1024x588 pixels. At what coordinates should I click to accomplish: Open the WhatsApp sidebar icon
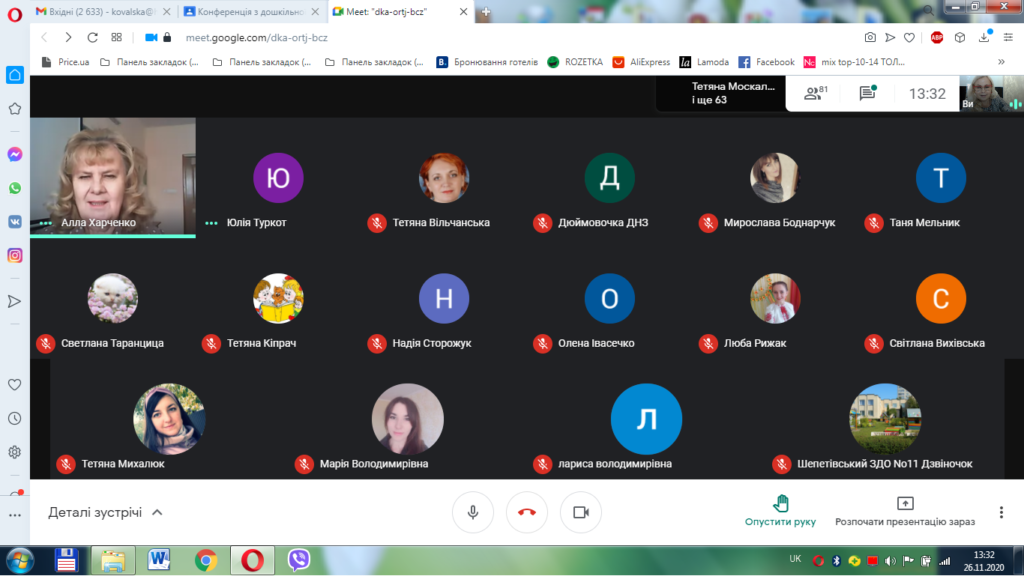[14, 188]
